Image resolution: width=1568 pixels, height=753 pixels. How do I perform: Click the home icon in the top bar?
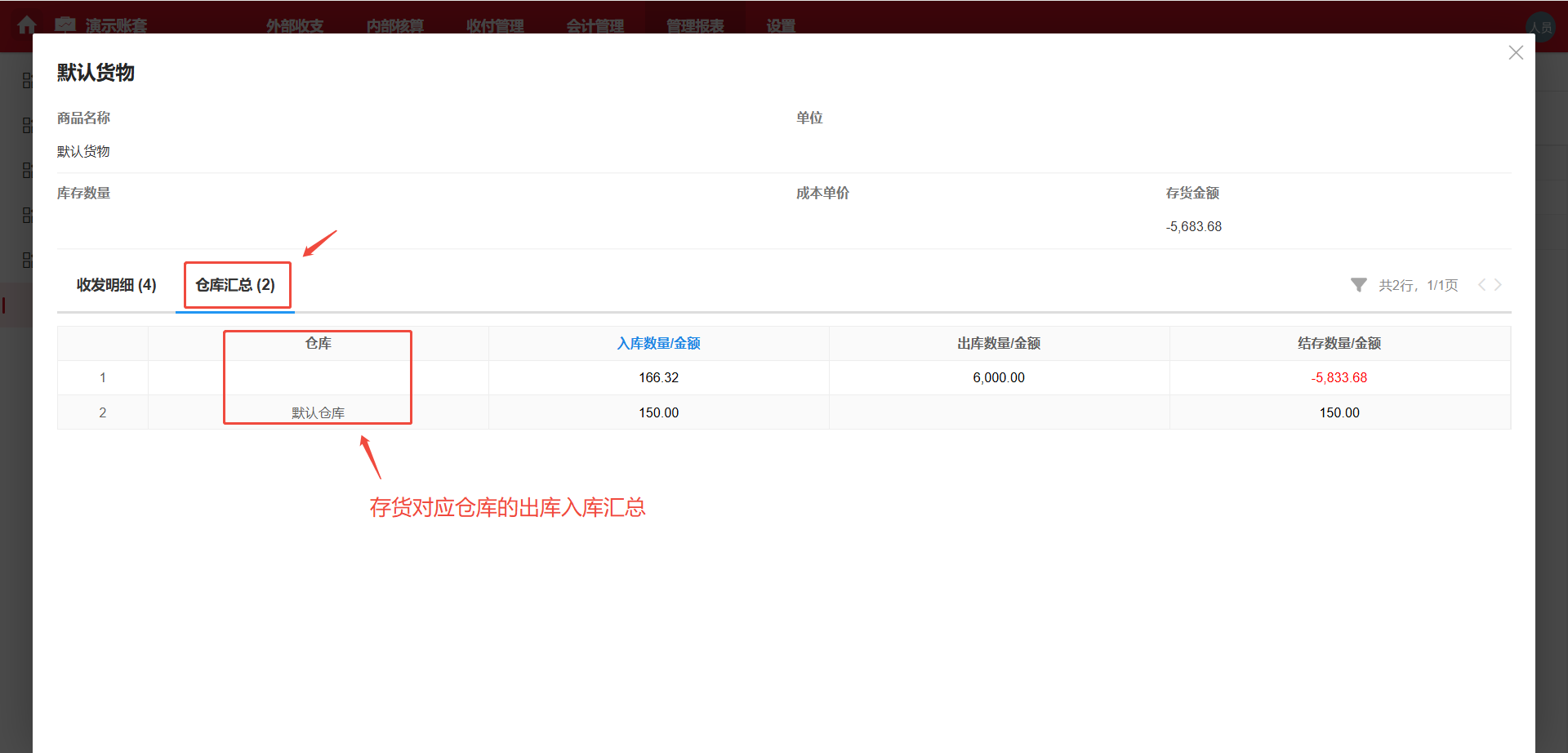(x=27, y=25)
